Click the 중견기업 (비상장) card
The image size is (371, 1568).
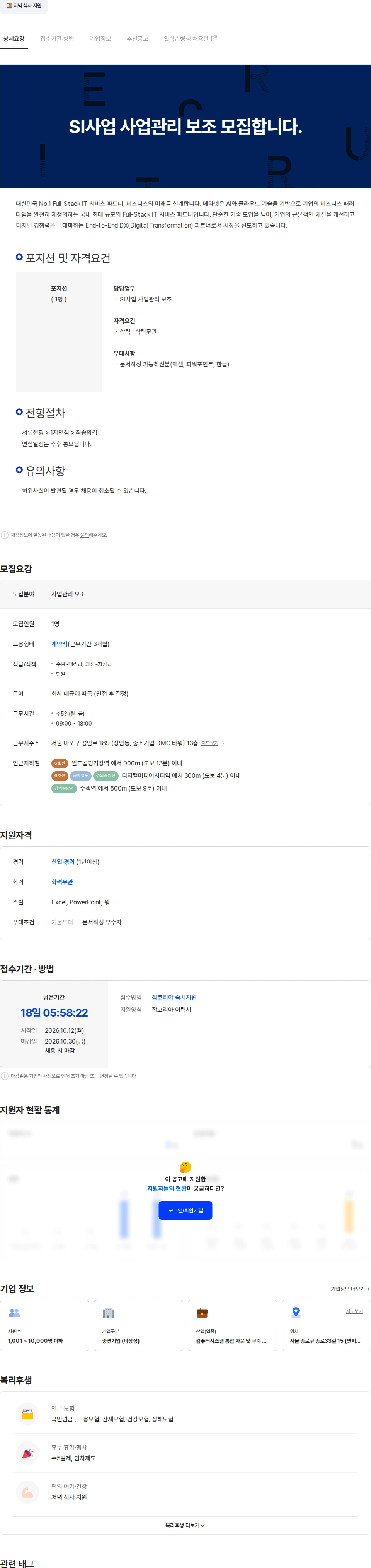click(139, 1325)
